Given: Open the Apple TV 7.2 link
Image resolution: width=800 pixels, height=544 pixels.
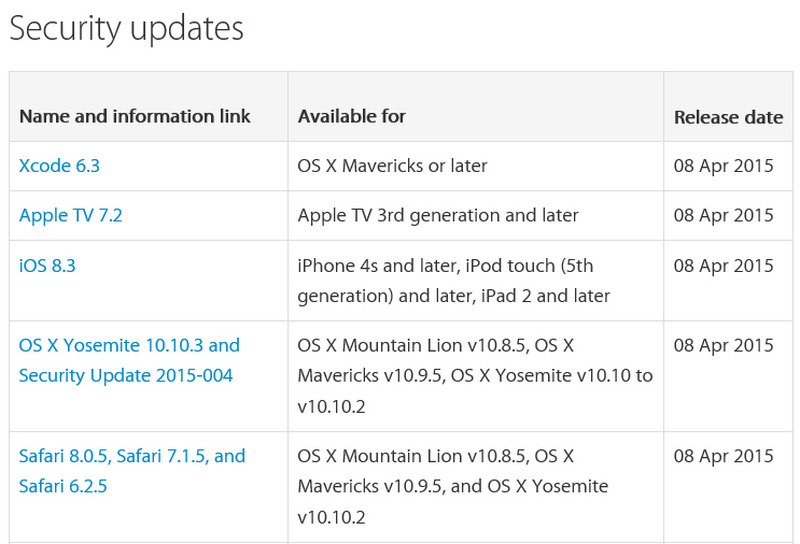Looking at the screenshot, I should (x=70, y=216).
